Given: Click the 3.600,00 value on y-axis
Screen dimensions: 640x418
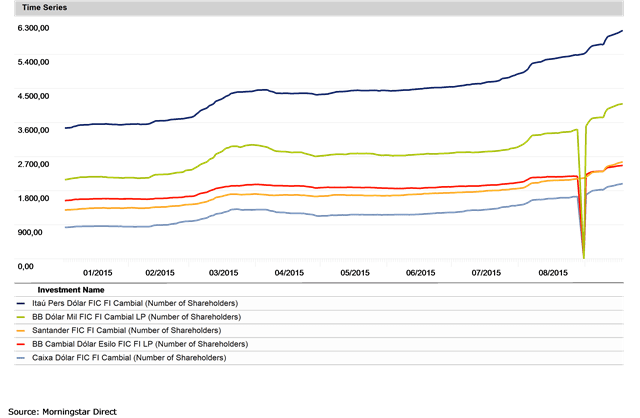Looking at the screenshot, I should click(x=33, y=130).
